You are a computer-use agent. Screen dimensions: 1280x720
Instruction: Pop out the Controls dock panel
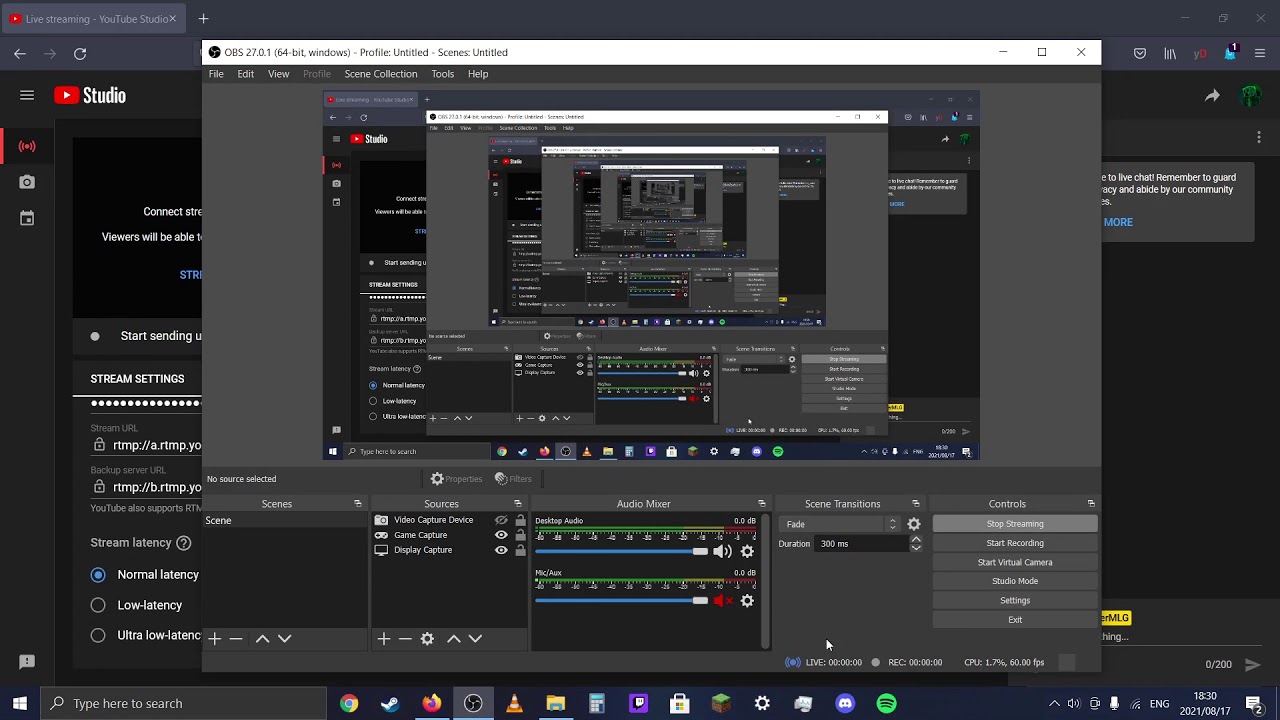point(1091,504)
